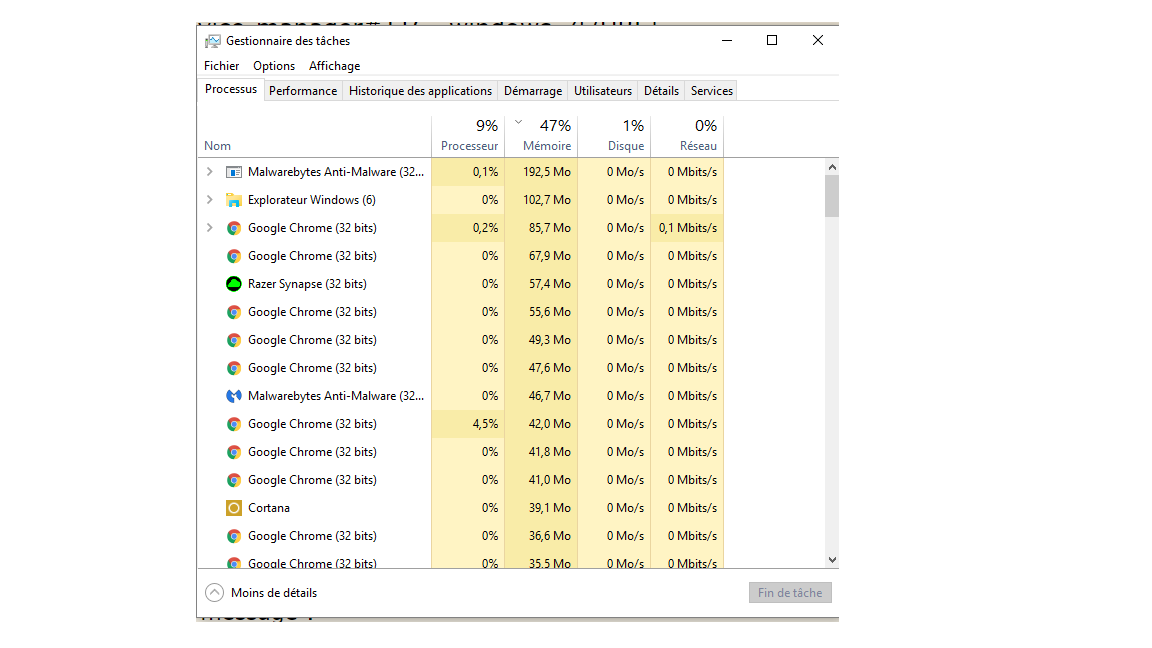Switch to the Utilisateurs tab
Image resolution: width=1152 pixels, height=648 pixels.
tap(602, 91)
